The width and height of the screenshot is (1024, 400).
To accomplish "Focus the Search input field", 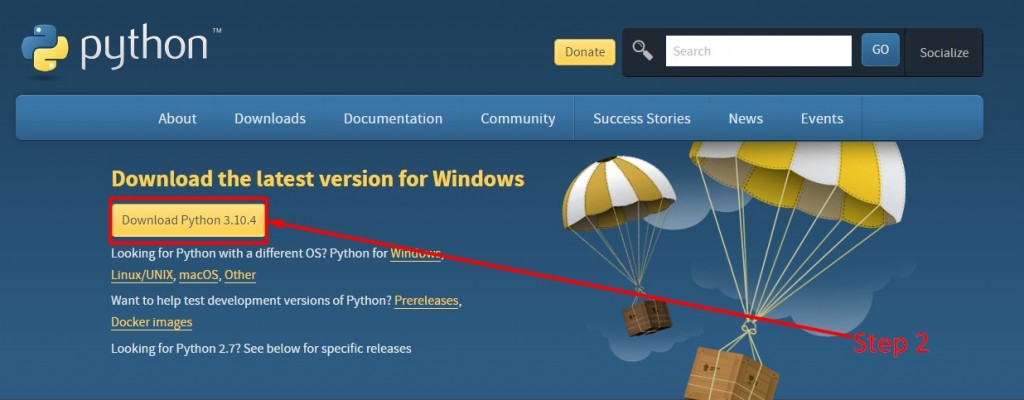I will (758, 51).
